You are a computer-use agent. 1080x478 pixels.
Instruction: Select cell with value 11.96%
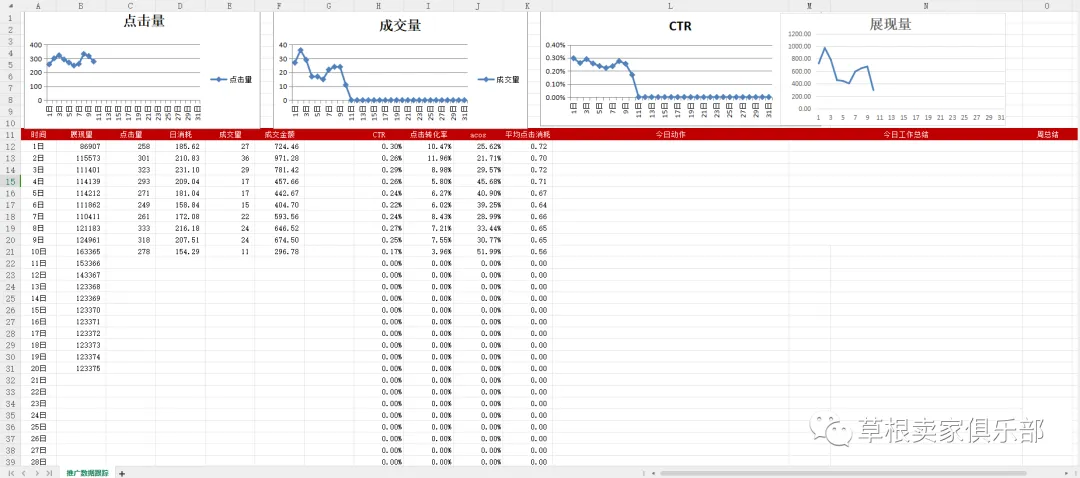428,158
